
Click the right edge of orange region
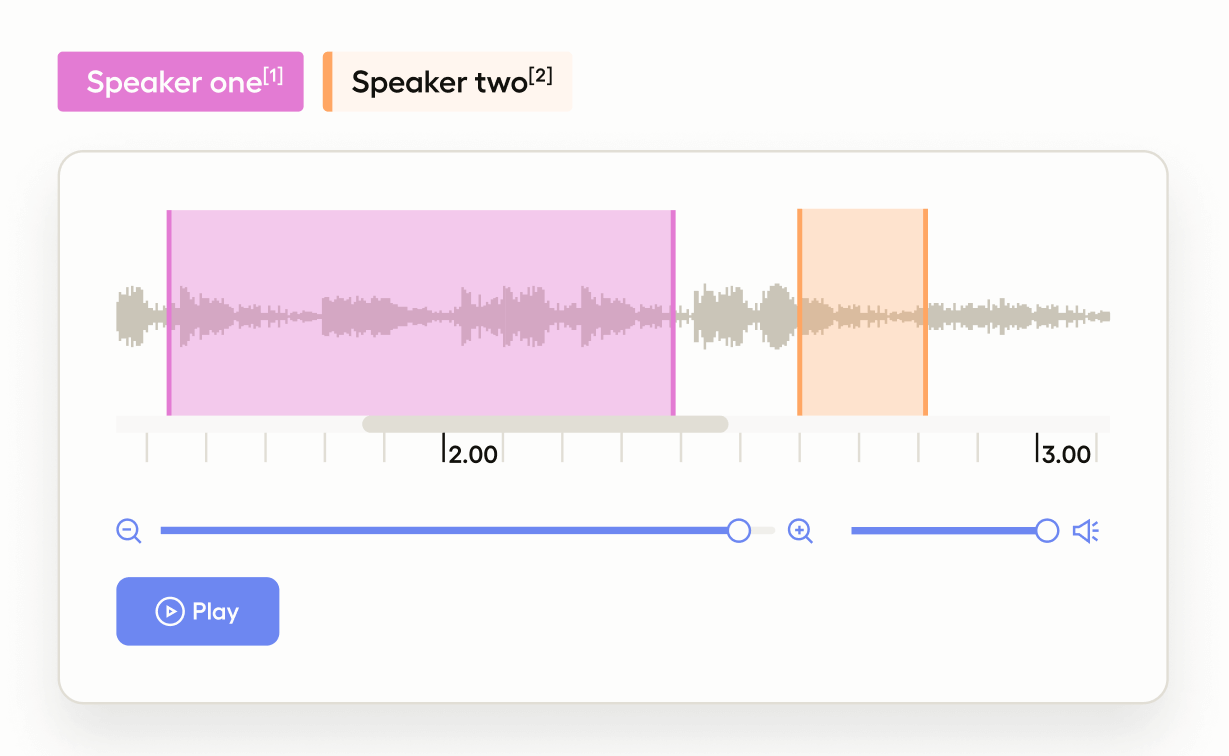[x=925, y=312]
